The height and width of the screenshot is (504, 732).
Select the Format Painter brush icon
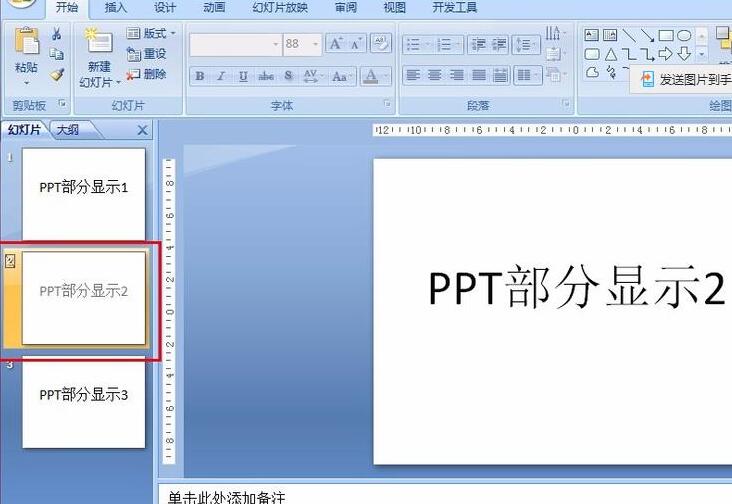[56, 75]
